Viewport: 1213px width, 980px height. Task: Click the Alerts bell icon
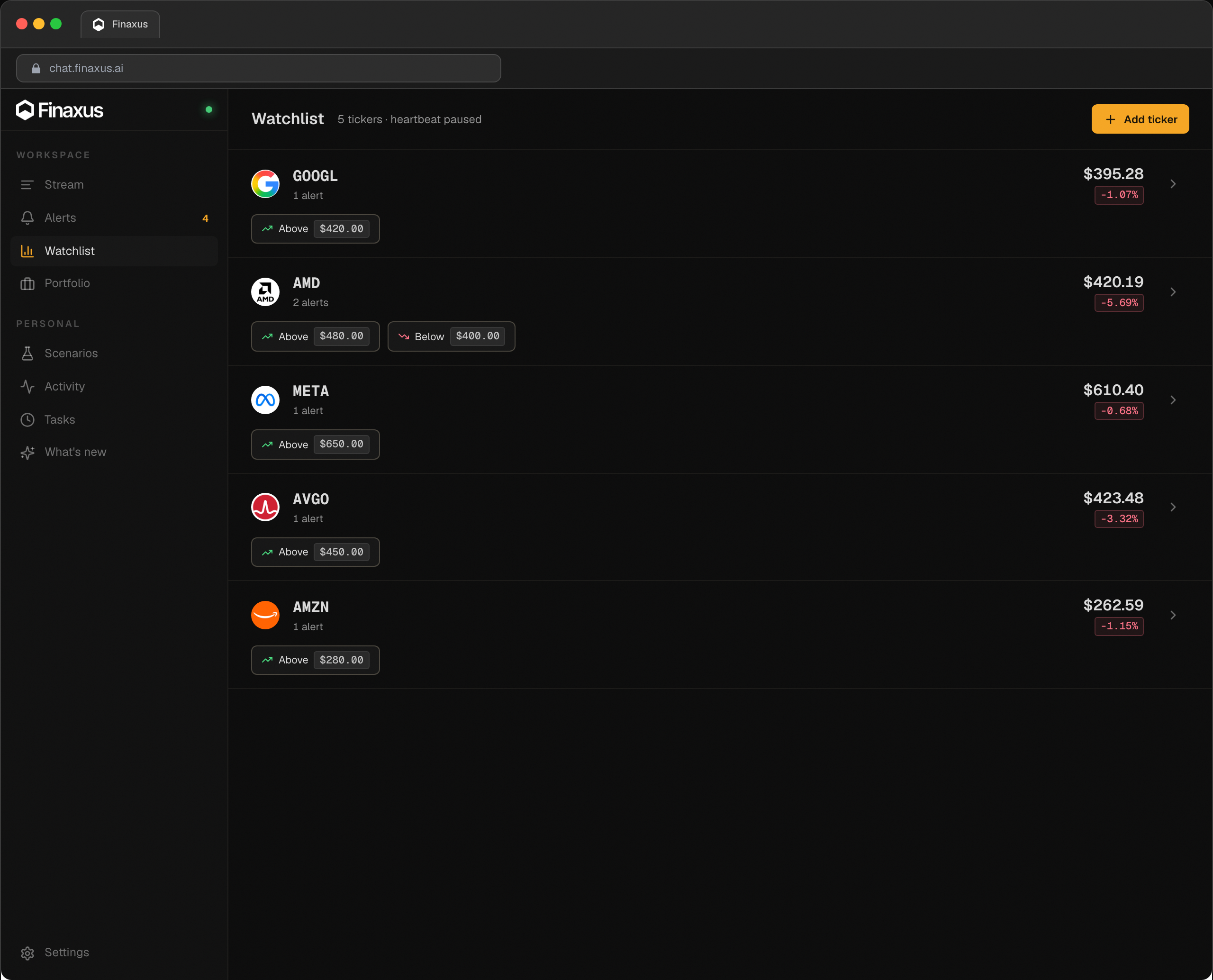[27, 218]
